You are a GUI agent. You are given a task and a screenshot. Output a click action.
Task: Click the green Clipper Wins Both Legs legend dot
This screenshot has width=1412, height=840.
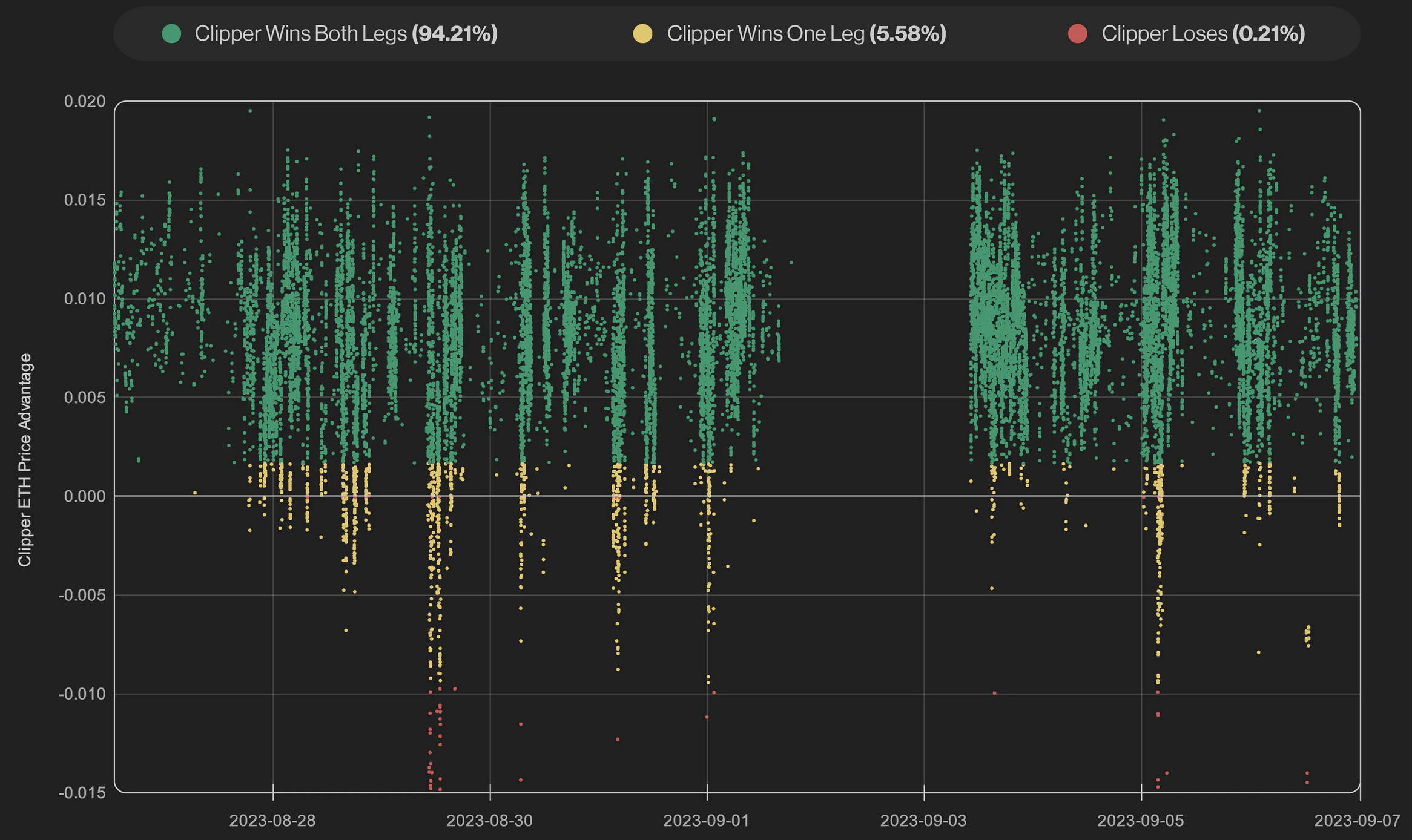click(x=172, y=34)
